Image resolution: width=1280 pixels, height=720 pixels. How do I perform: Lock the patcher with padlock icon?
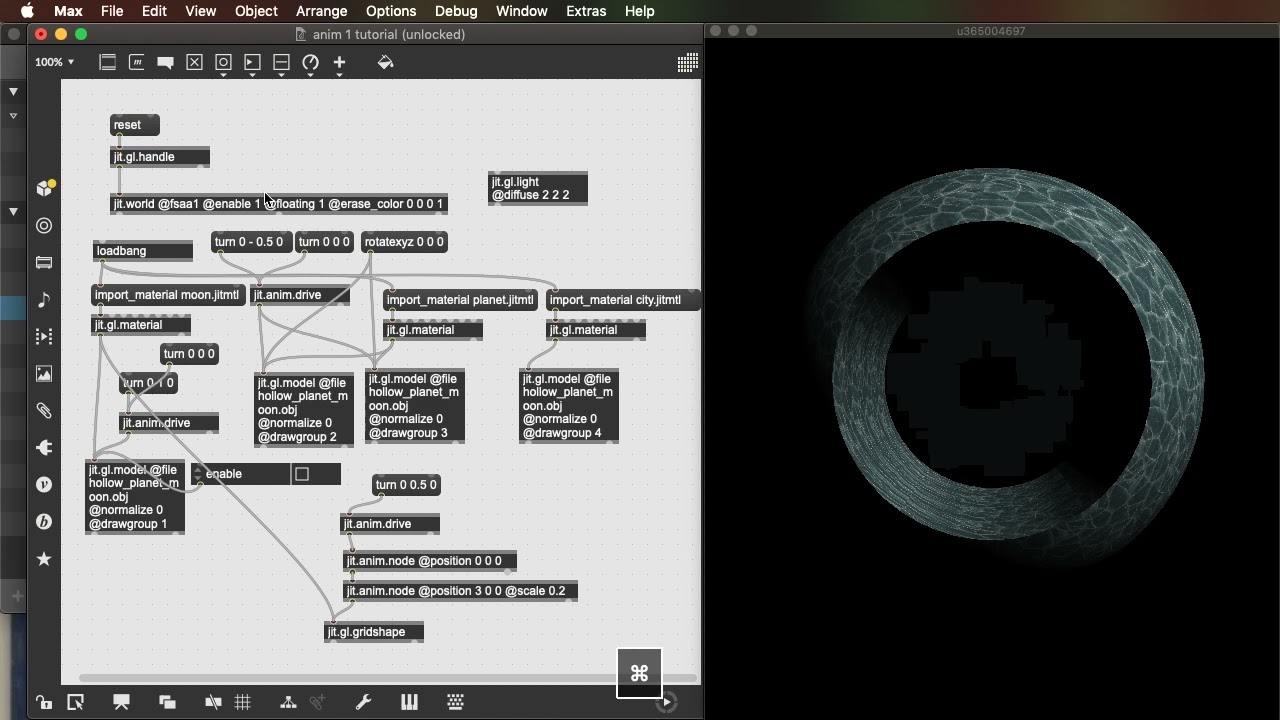43,702
